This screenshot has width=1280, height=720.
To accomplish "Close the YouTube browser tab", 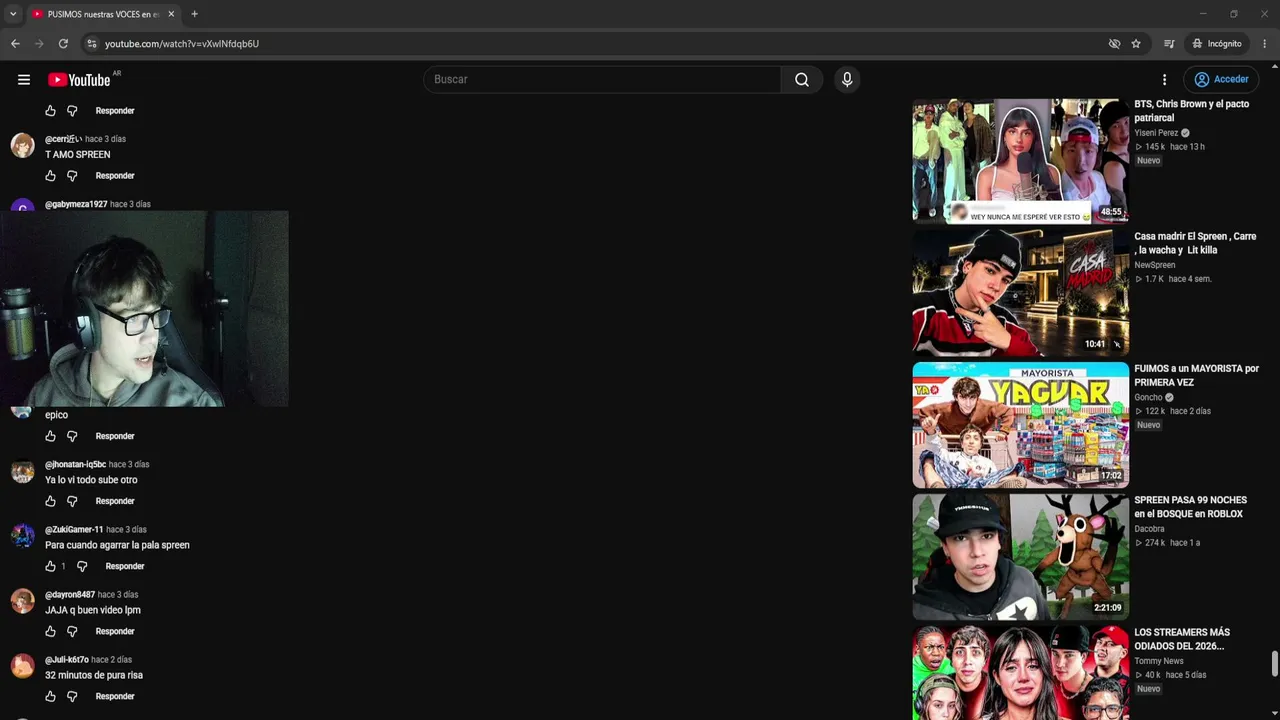I will tap(171, 14).
